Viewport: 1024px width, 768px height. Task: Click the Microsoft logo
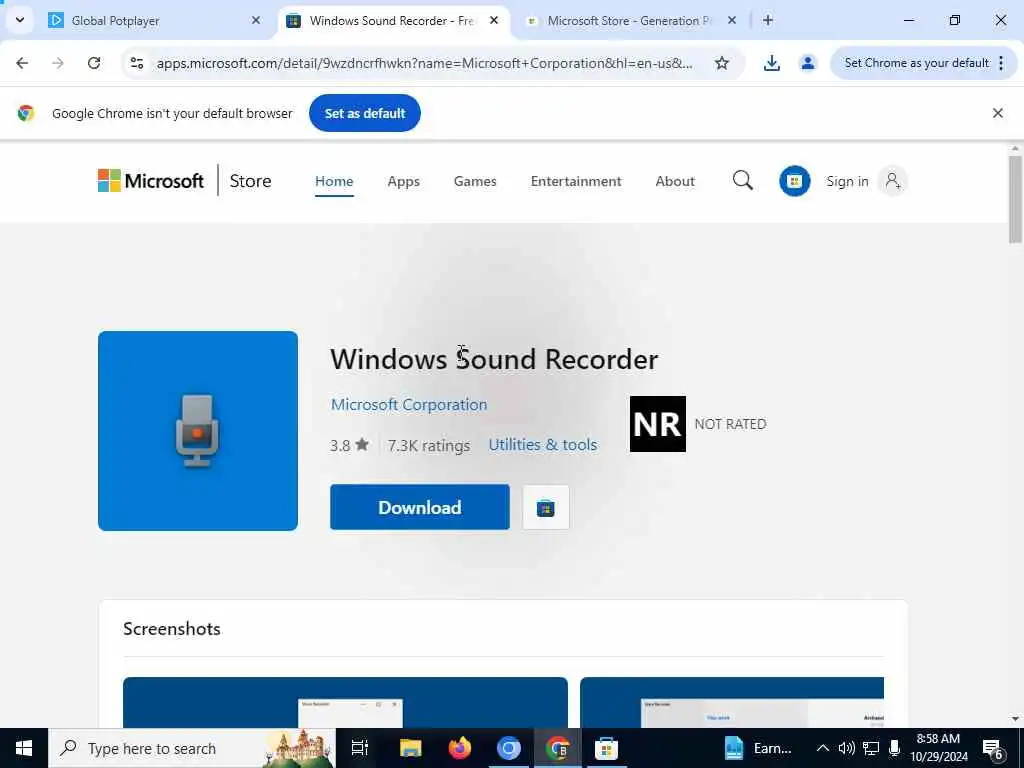(x=151, y=181)
